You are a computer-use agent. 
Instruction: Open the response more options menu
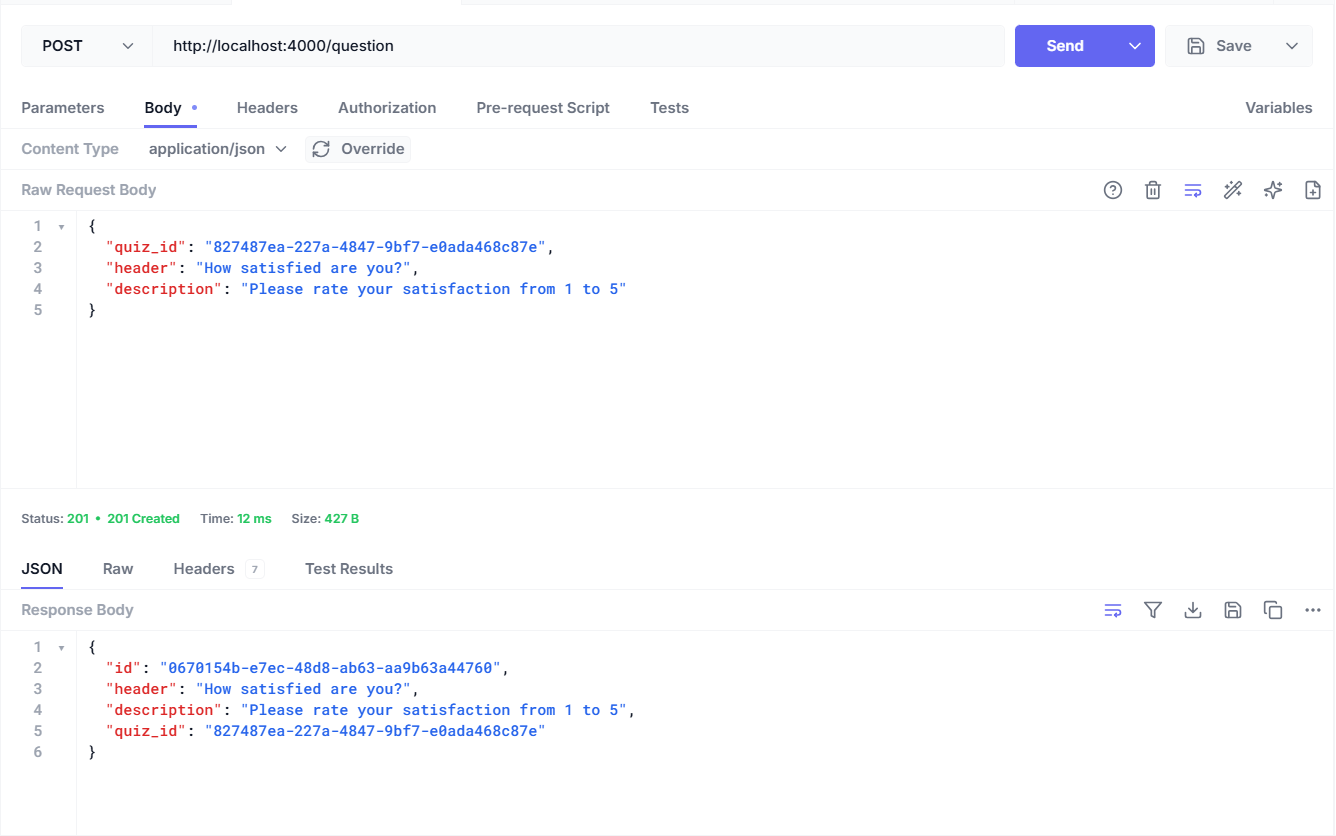coord(1313,610)
